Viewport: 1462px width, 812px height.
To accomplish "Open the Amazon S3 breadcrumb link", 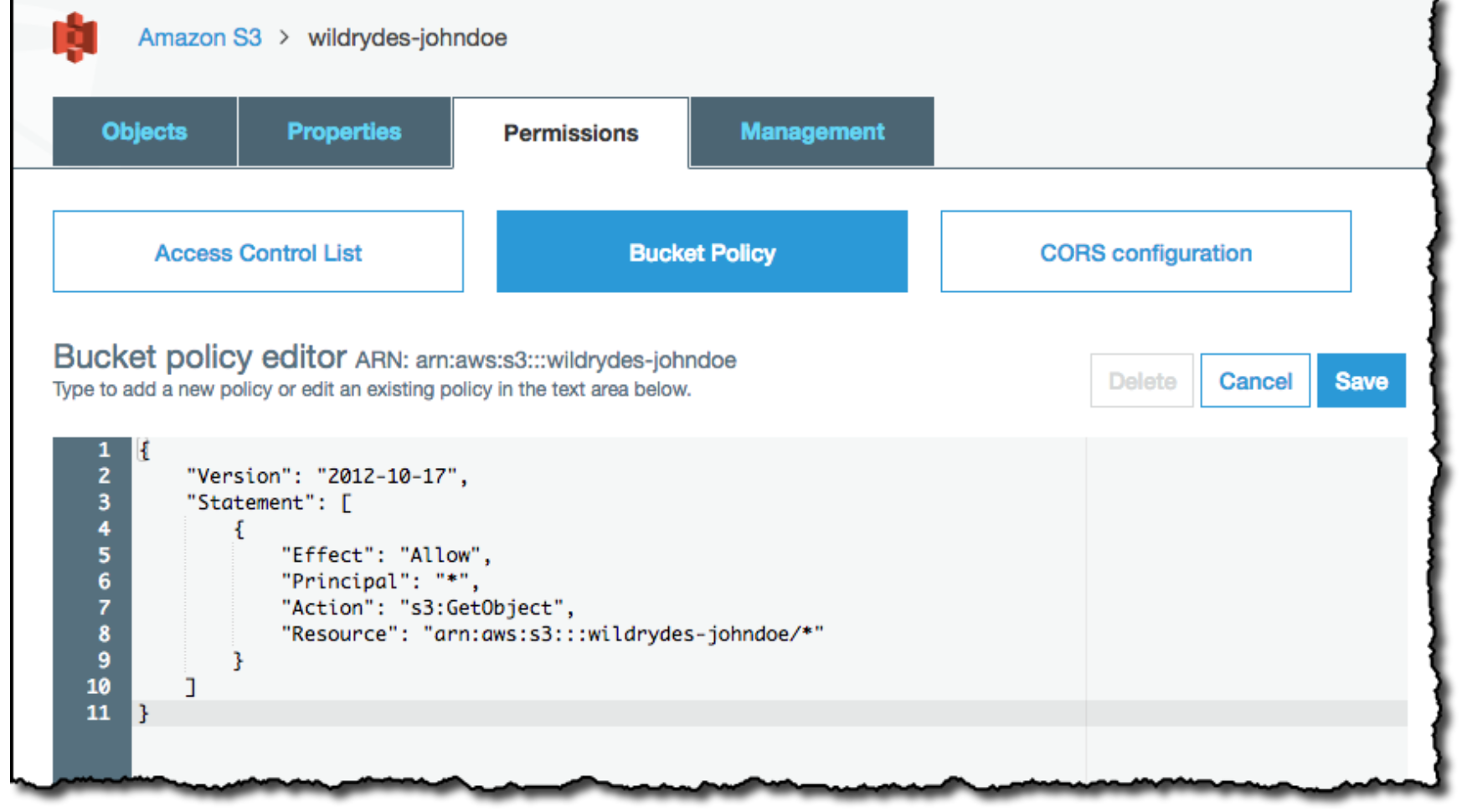I will click(x=199, y=38).
